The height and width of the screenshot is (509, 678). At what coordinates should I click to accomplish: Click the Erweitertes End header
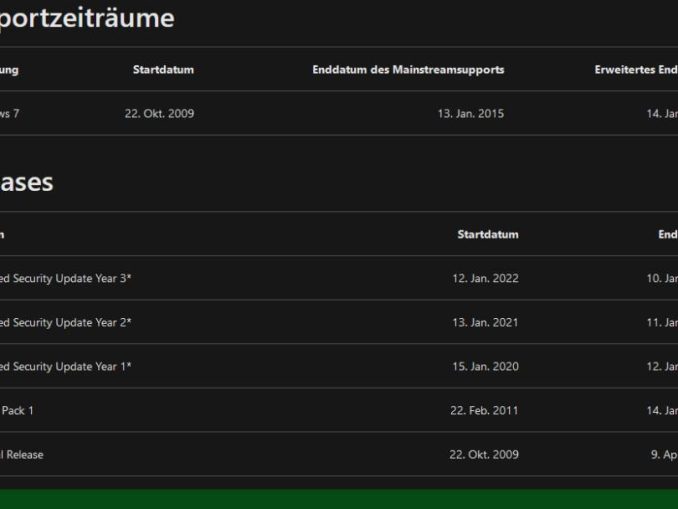point(636,70)
